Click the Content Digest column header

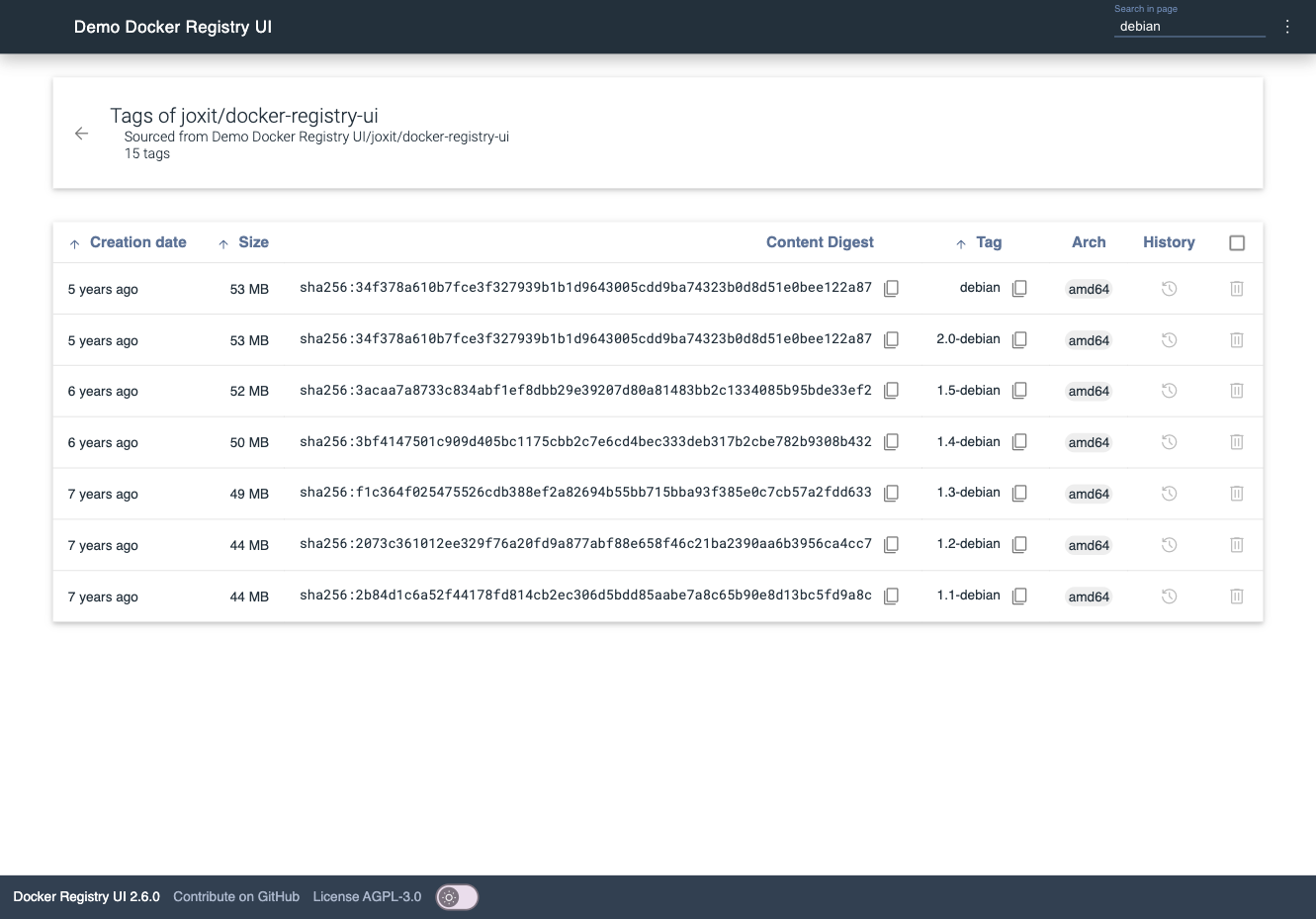(820, 242)
